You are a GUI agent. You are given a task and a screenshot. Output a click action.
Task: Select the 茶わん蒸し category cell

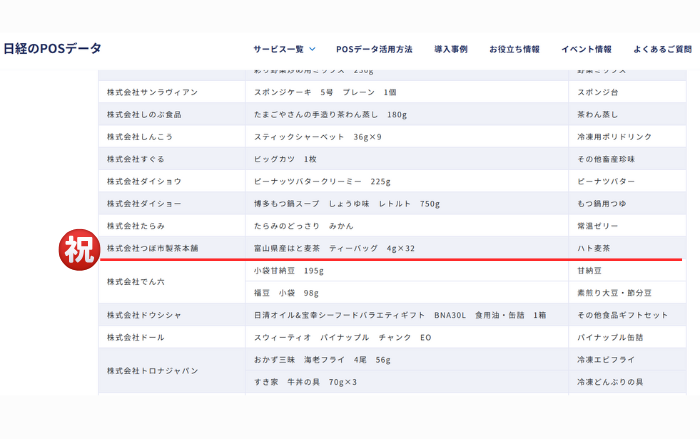point(627,114)
